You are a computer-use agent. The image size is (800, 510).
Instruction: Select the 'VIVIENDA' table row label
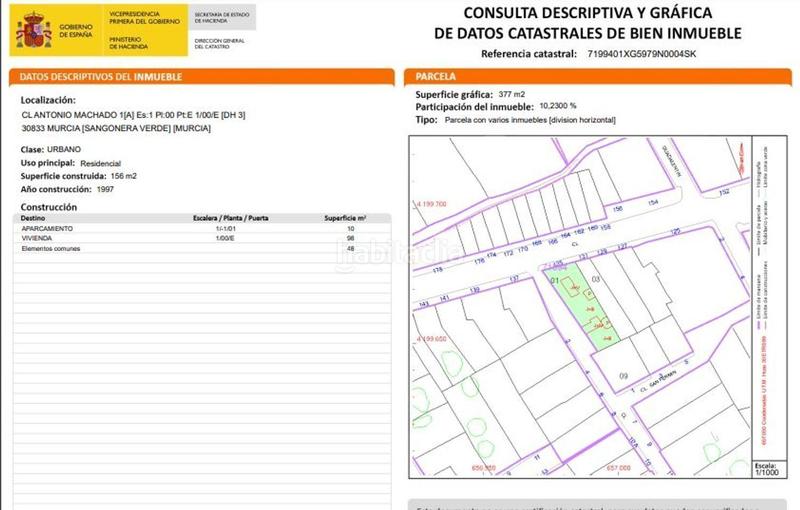[x=36, y=238]
